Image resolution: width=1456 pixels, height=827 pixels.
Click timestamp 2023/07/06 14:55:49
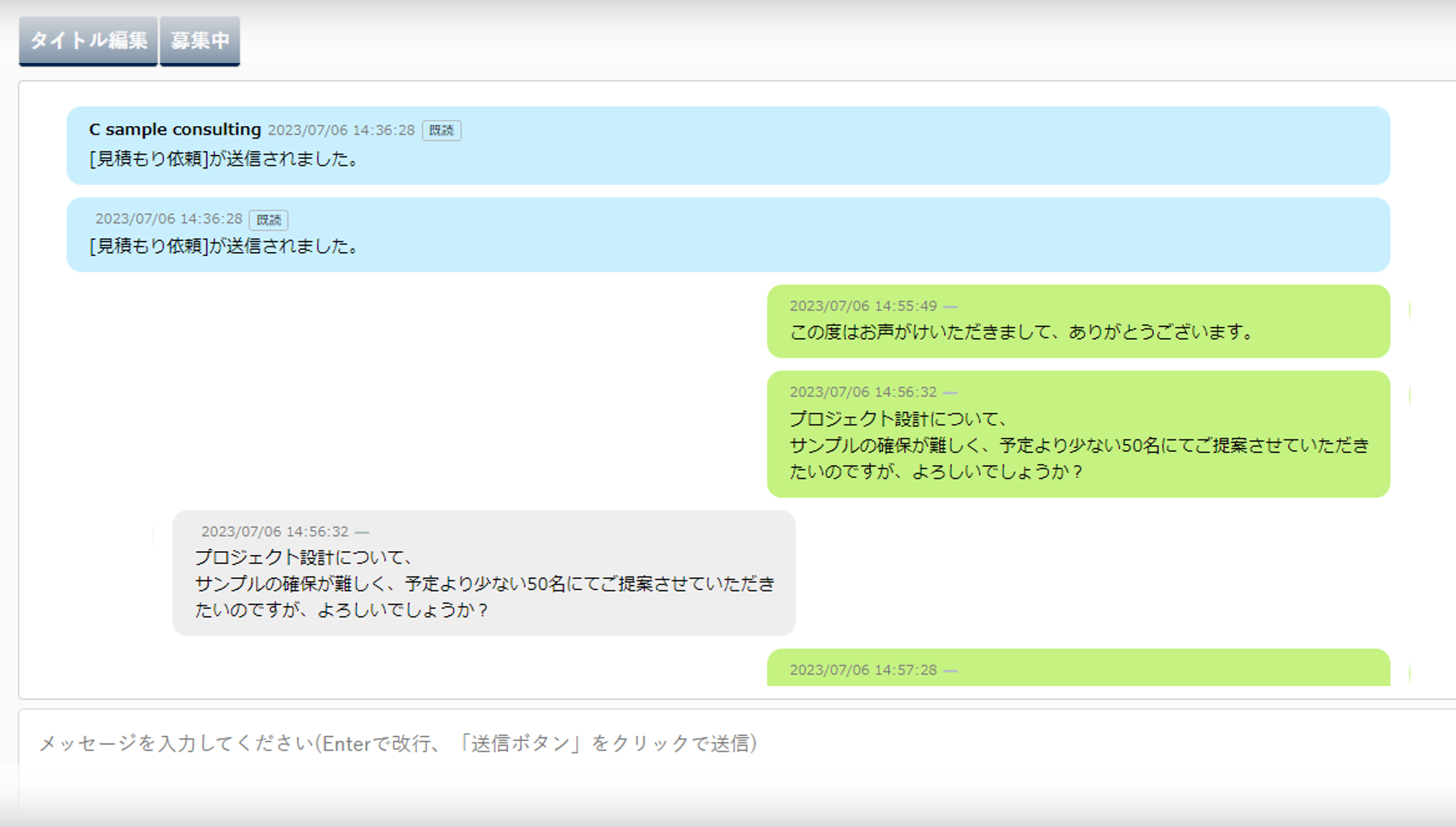tap(863, 306)
